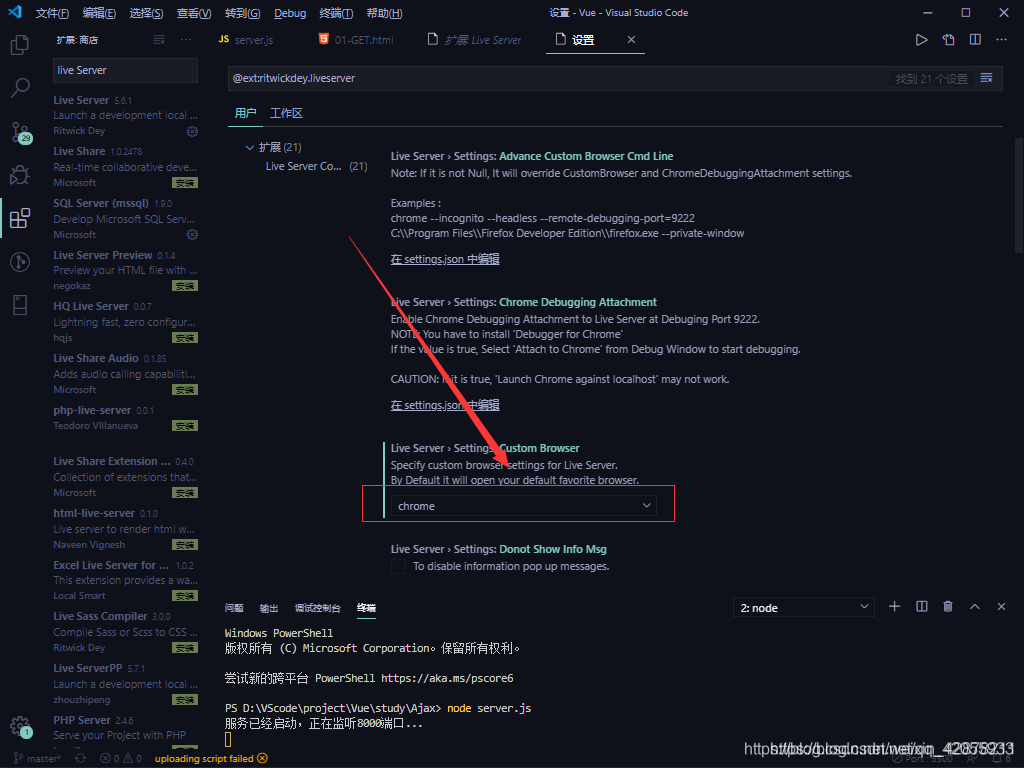Open the Source Control view showing 29 changes
1024x768 pixels.
pos(20,132)
